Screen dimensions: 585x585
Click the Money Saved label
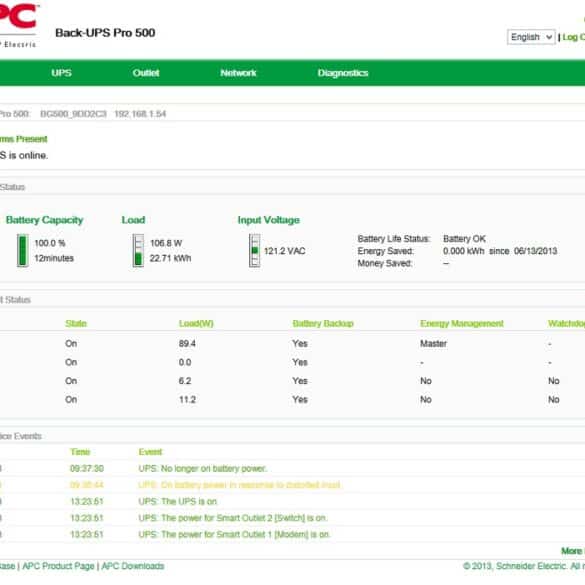point(385,263)
